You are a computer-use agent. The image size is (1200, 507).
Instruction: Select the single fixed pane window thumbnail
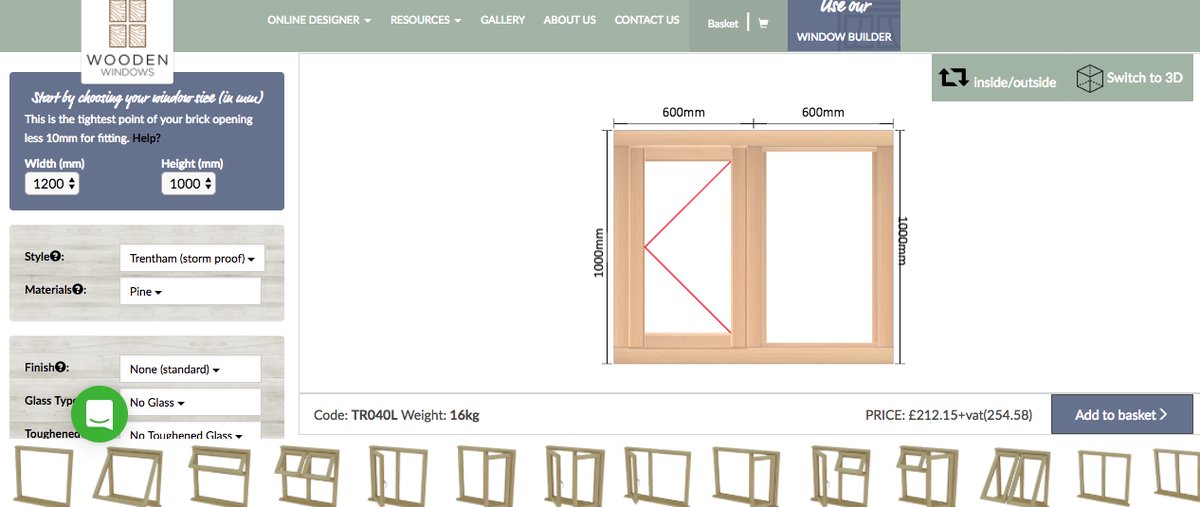pos(45,474)
